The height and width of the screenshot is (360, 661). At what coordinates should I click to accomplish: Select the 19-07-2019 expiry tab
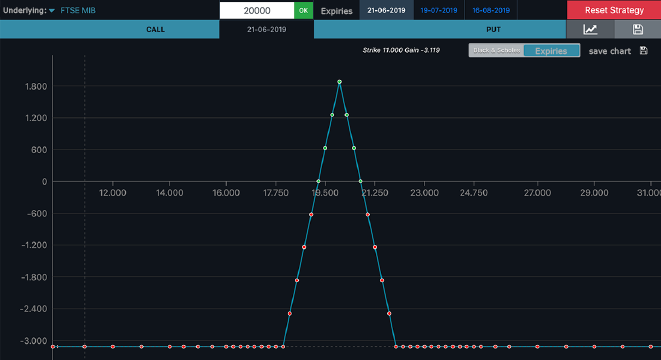[439, 10]
